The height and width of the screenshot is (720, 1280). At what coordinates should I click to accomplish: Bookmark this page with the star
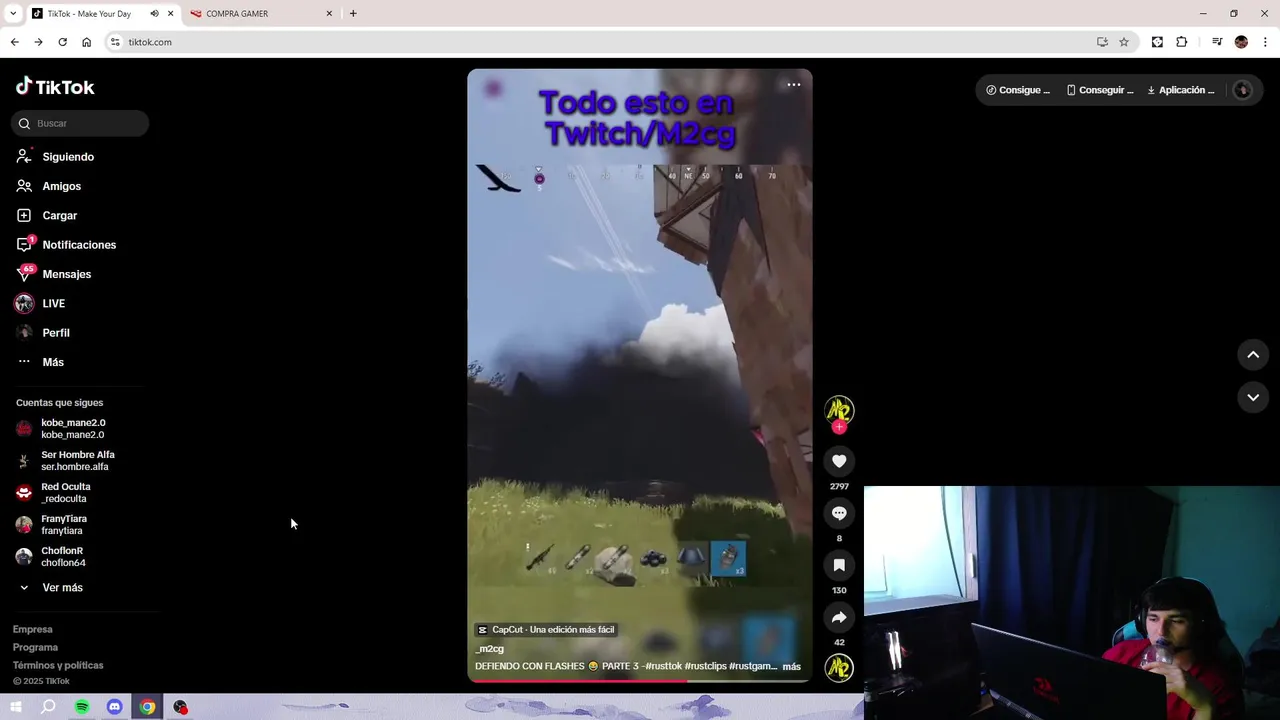click(x=1124, y=42)
